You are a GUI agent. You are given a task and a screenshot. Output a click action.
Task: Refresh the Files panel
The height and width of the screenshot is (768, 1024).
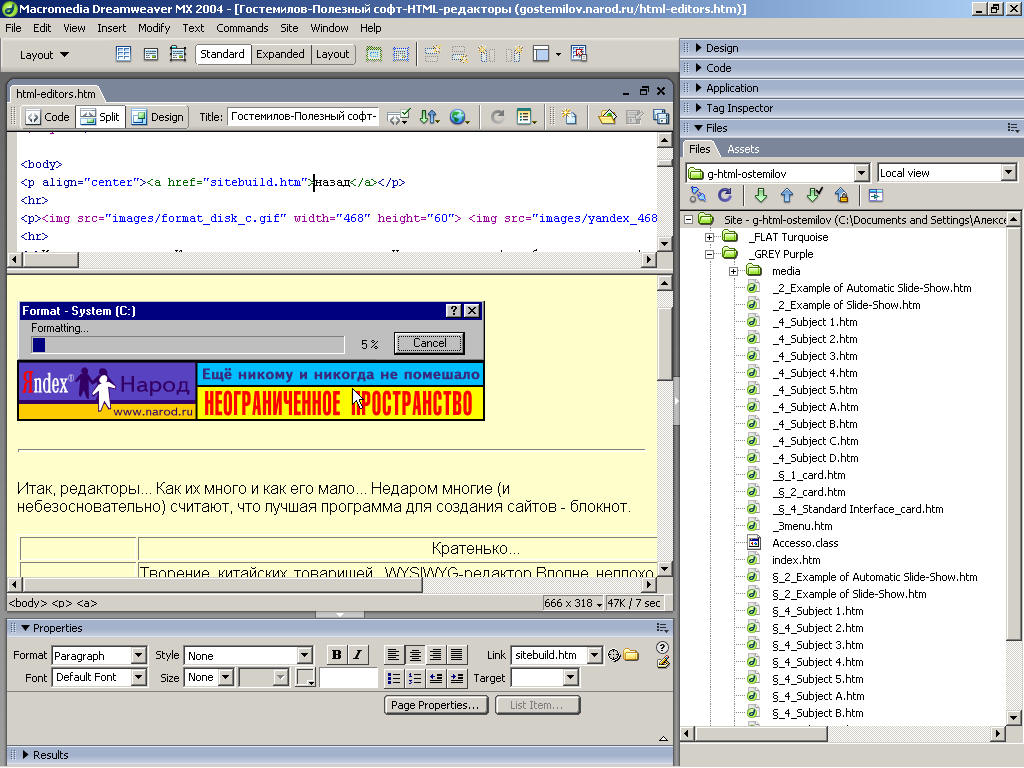point(725,195)
